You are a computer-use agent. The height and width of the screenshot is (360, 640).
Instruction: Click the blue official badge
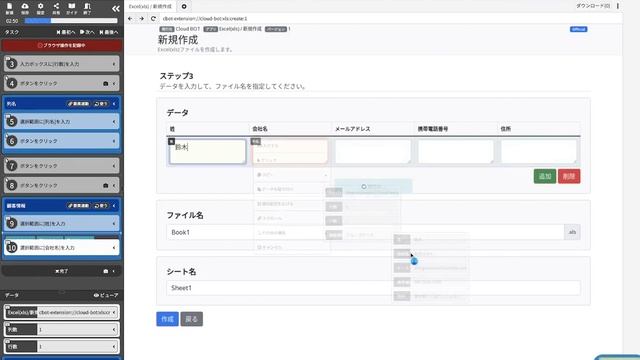coord(578,29)
